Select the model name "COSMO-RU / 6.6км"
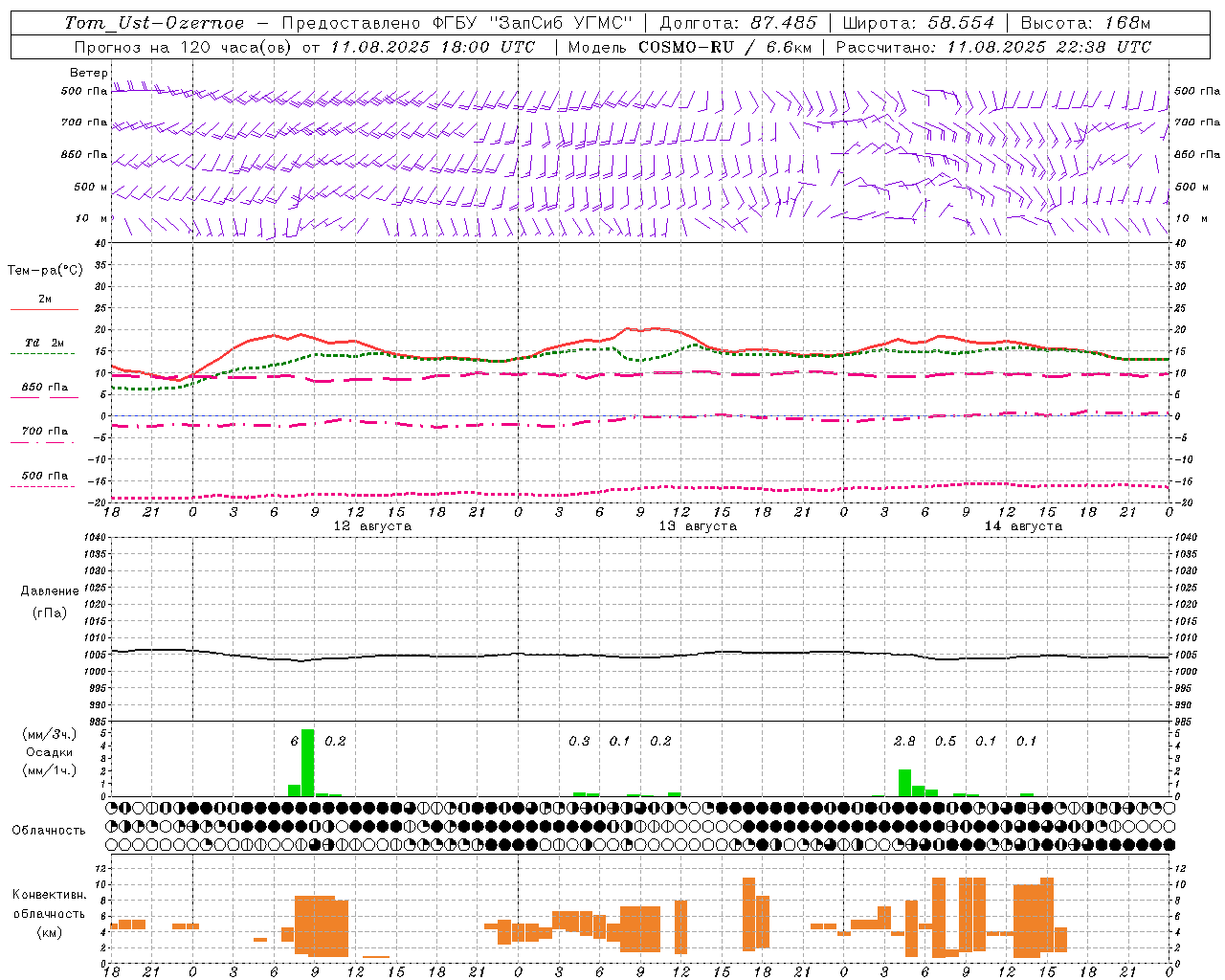Image resolution: width=1225 pixels, height=980 pixels. coord(725,47)
